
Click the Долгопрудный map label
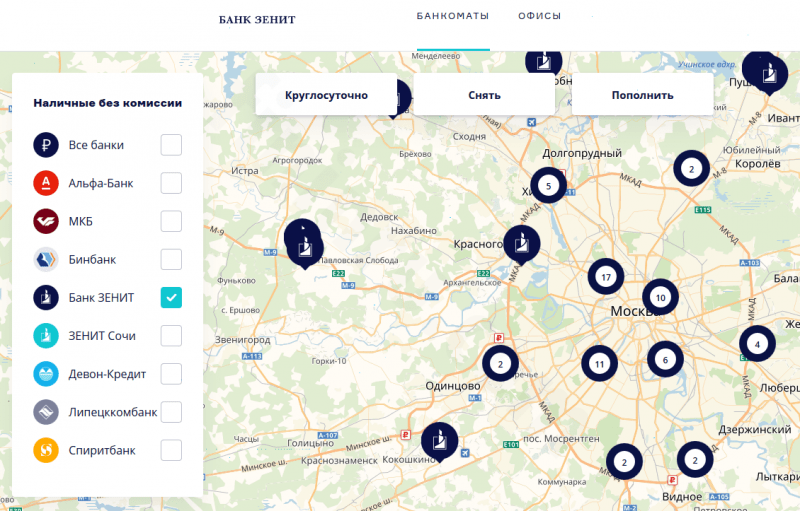click(x=582, y=153)
